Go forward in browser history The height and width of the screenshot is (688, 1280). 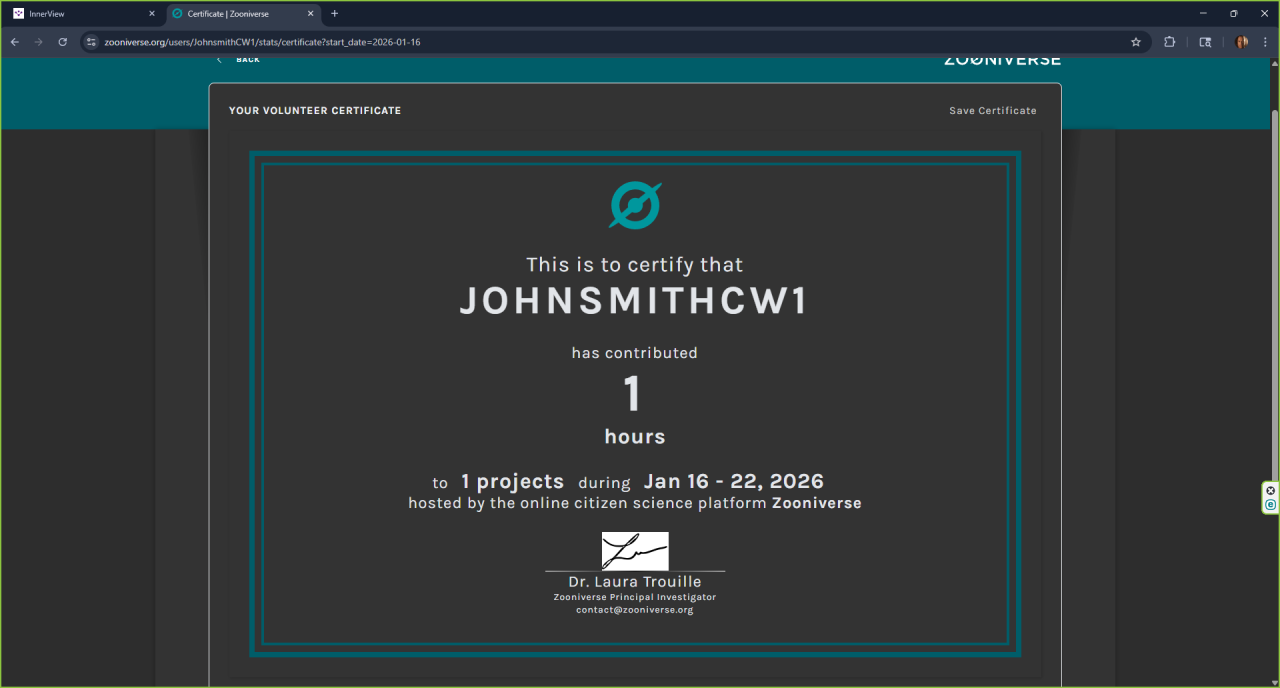pos(39,42)
